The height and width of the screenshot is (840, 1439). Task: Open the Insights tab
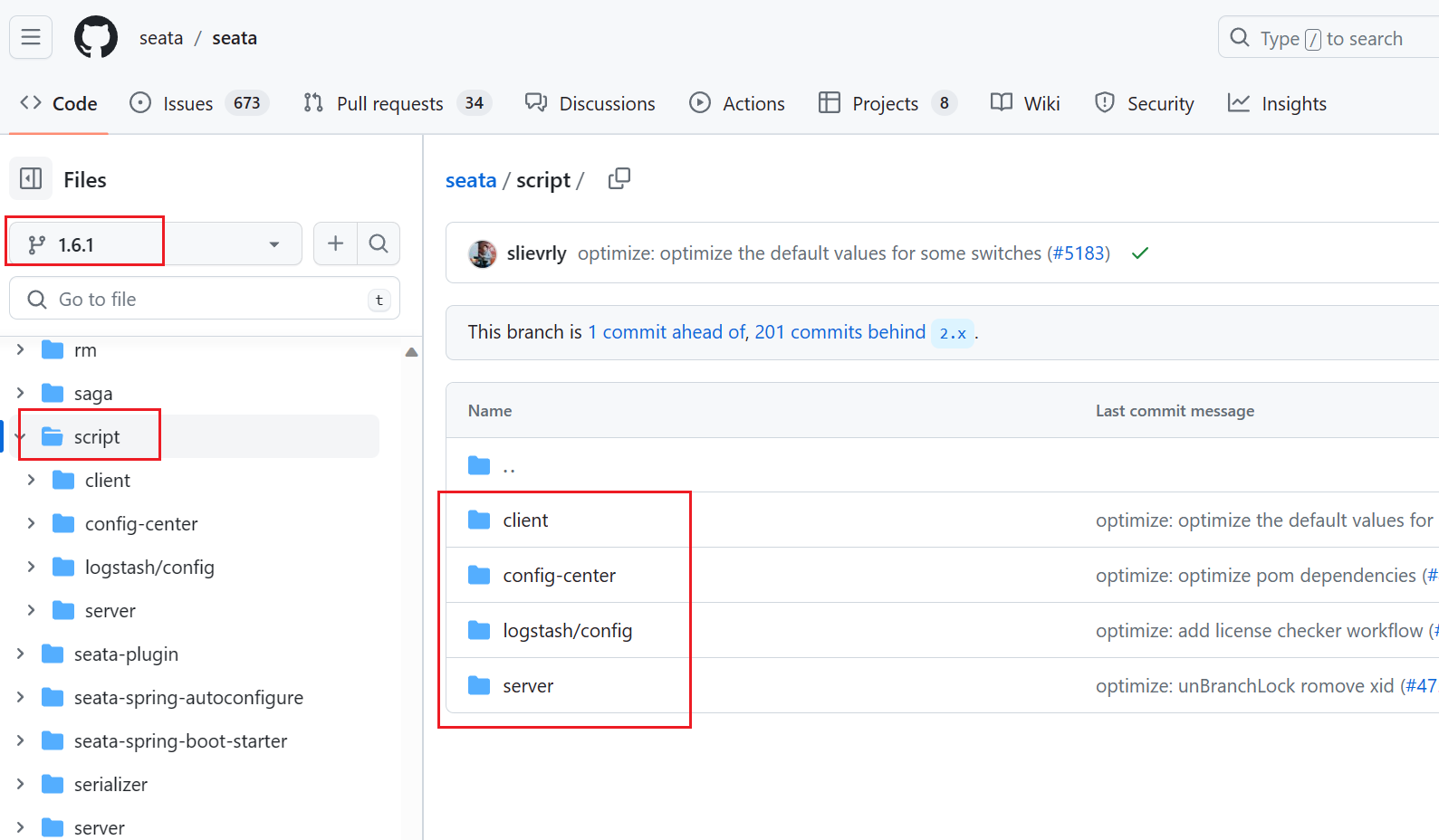[x=1277, y=103]
